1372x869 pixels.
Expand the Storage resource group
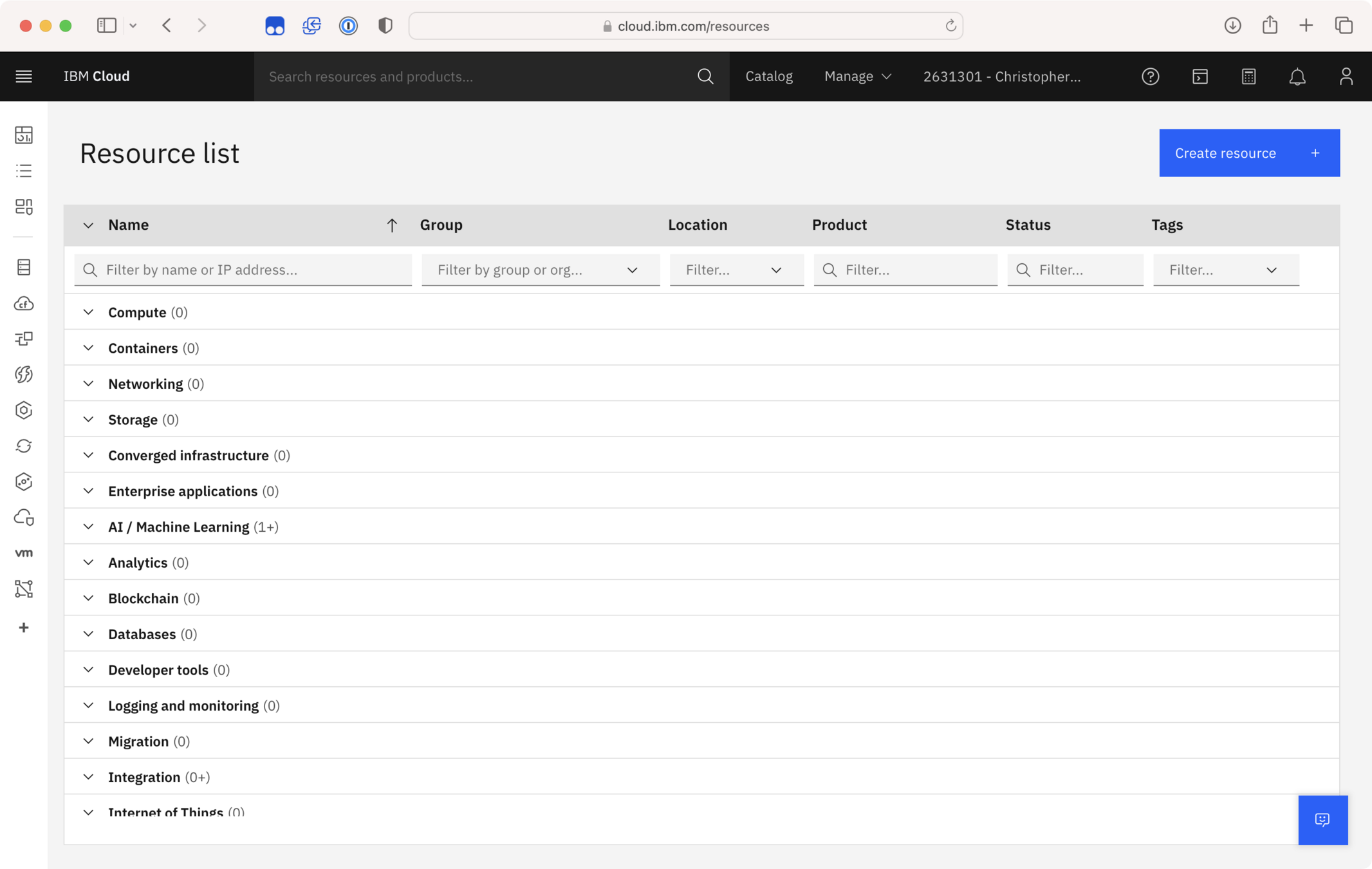tap(88, 420)
